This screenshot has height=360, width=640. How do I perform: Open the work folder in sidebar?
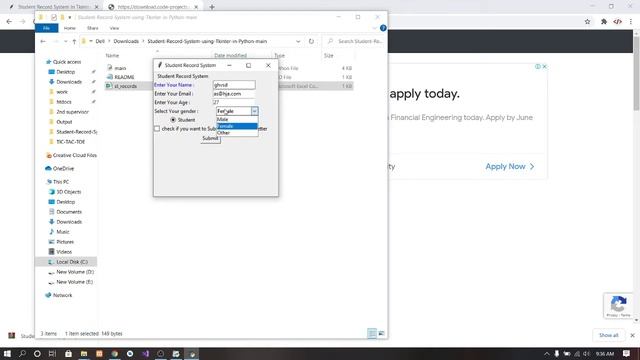coord(62,92)
